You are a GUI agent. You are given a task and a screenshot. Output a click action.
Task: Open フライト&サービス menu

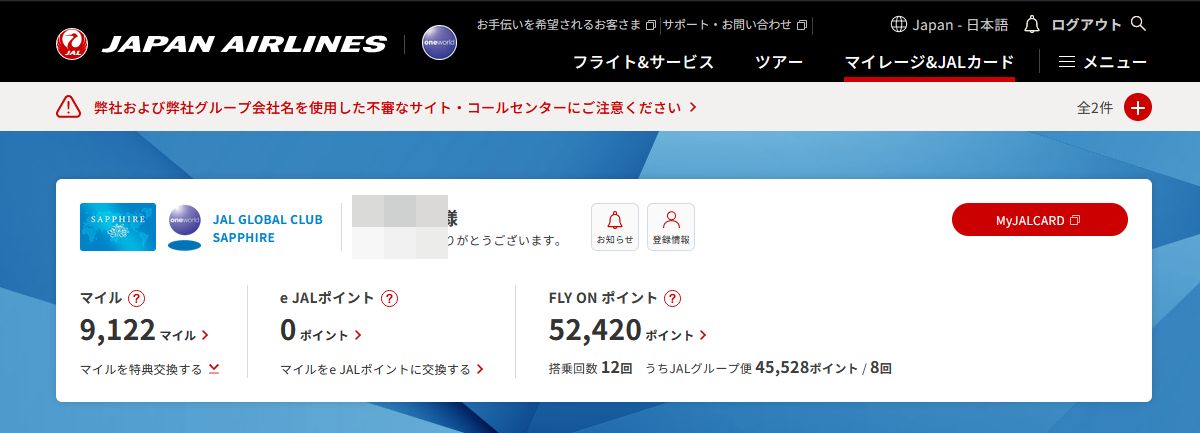pos(643,62)
